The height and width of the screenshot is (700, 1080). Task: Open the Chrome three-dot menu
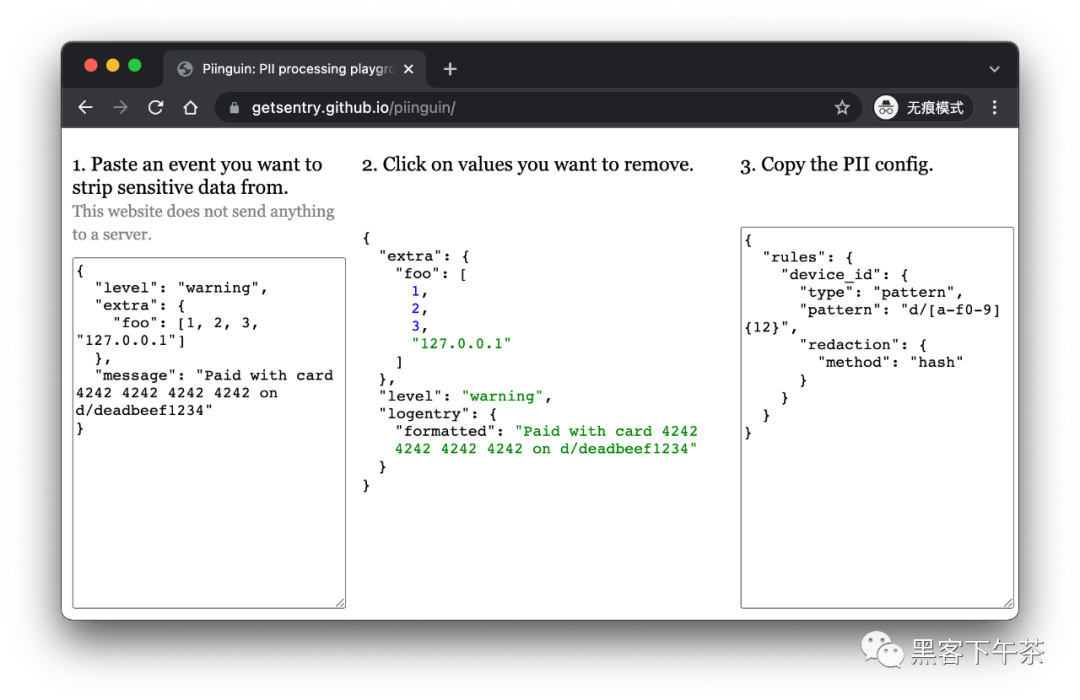pyautogui.click(x=994, y=107)
